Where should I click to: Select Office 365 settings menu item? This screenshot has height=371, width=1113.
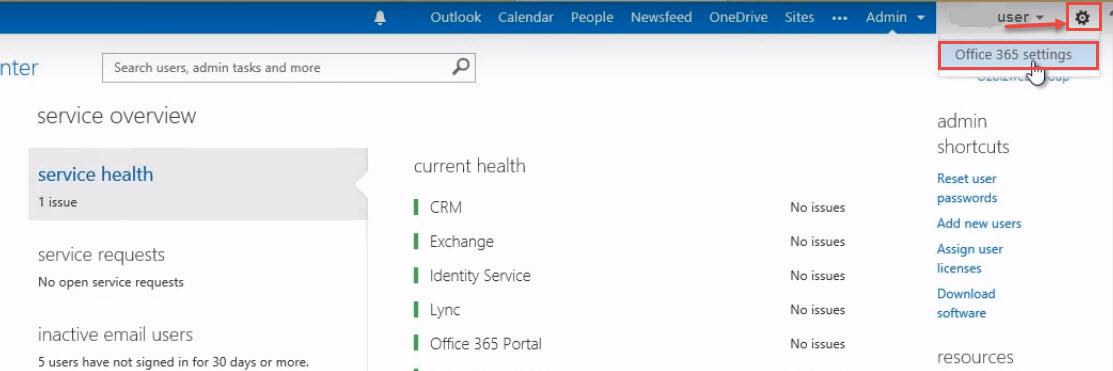1013,55
